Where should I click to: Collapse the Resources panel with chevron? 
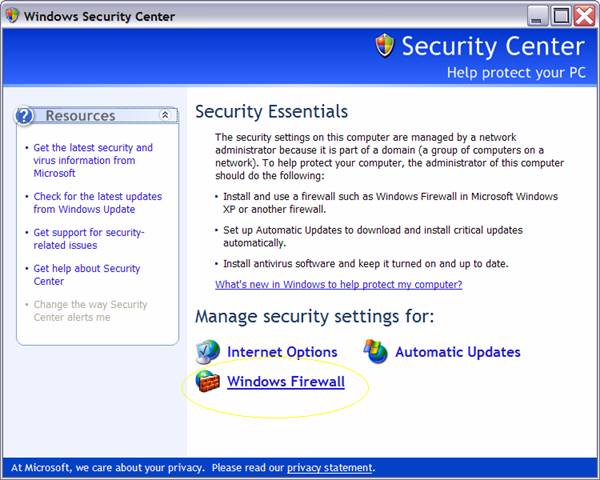[165, 115]
